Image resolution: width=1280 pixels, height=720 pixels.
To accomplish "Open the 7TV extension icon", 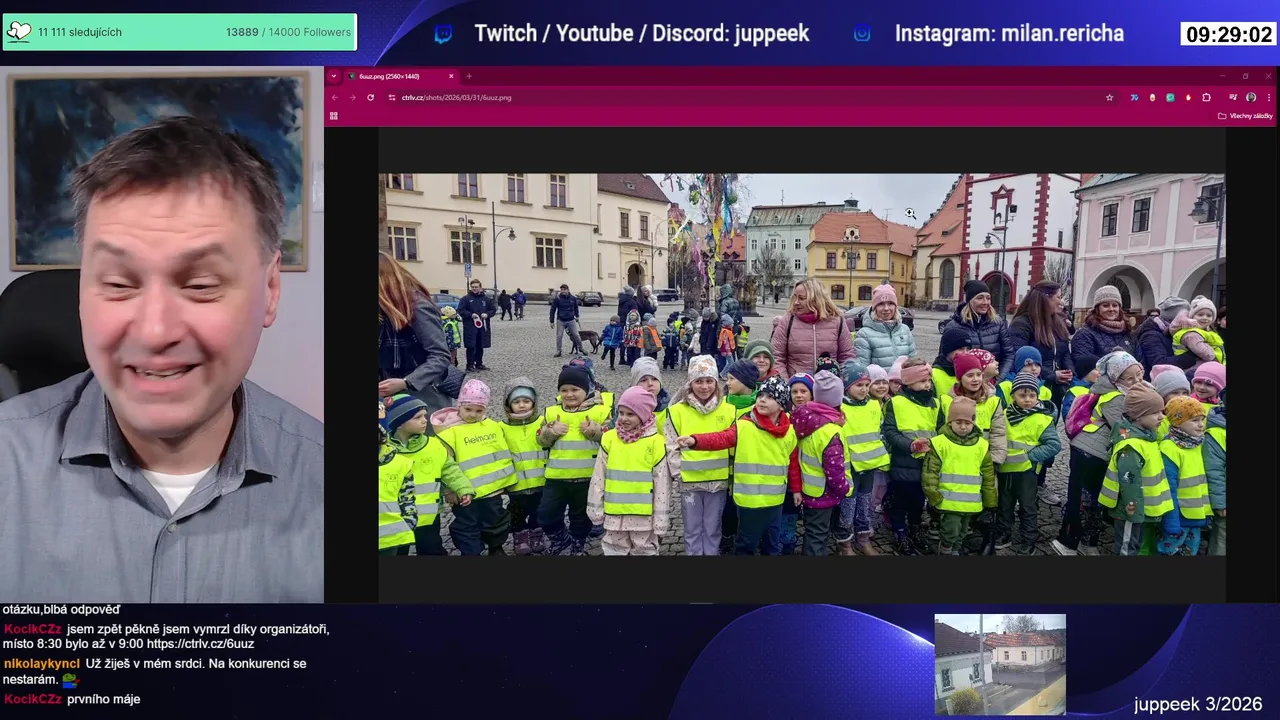I will [x=1134, y=97].
